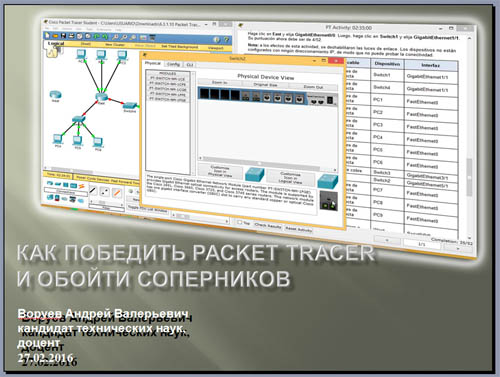The image size is (500, 377).
Task: Click Customize Icon in Physical View button
Action: click(x=220, y=171)
